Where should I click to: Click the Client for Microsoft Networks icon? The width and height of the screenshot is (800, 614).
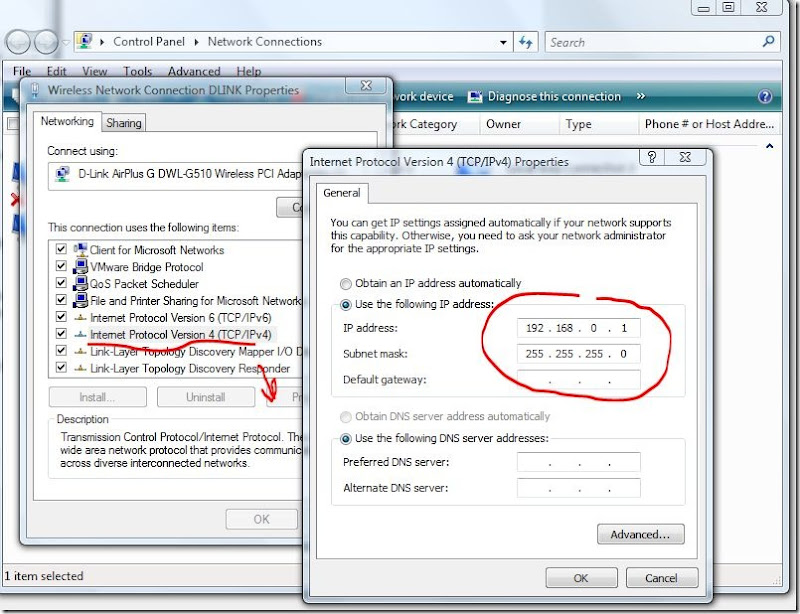[80, 250]
